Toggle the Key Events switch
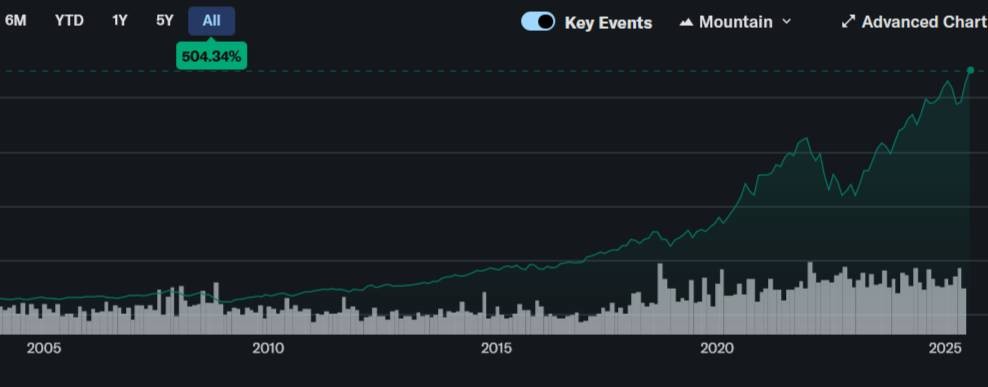 pos(537,21)
